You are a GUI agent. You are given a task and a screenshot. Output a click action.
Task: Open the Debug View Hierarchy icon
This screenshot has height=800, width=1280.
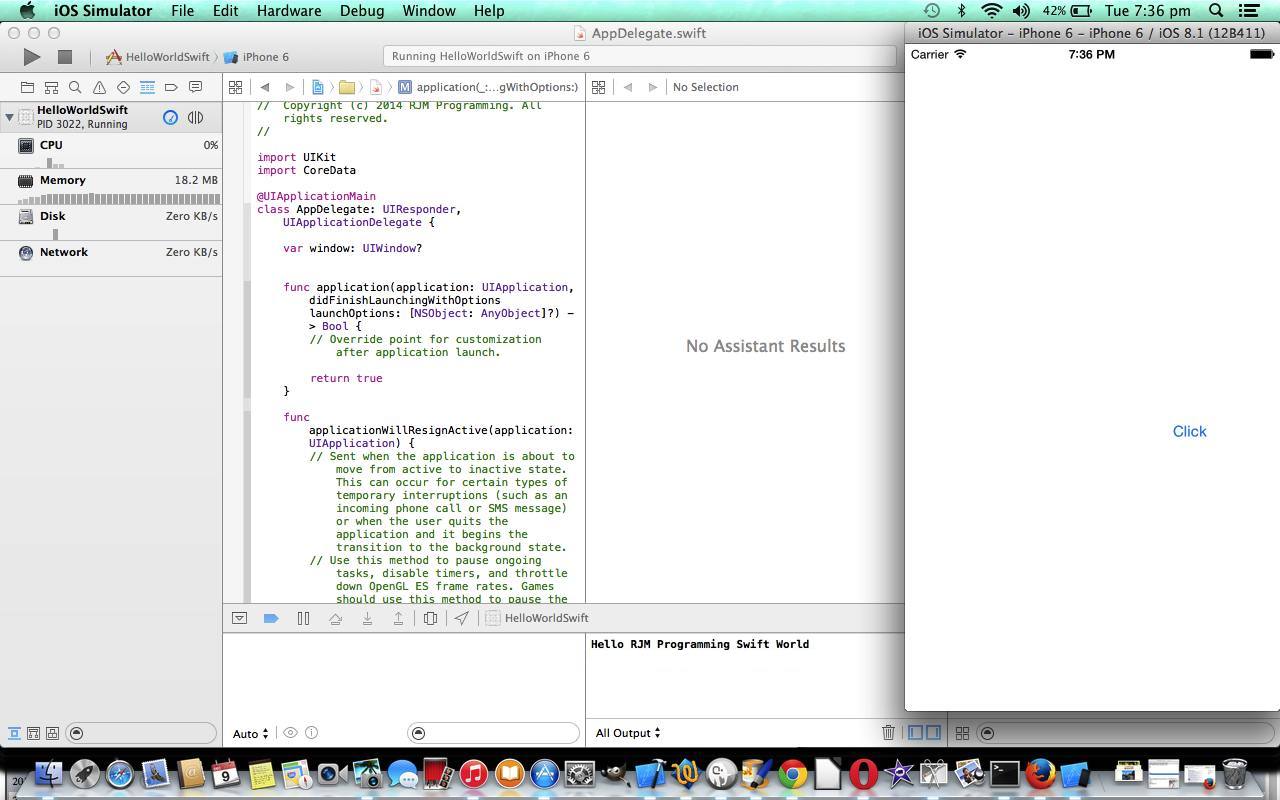tap(430, 618)
